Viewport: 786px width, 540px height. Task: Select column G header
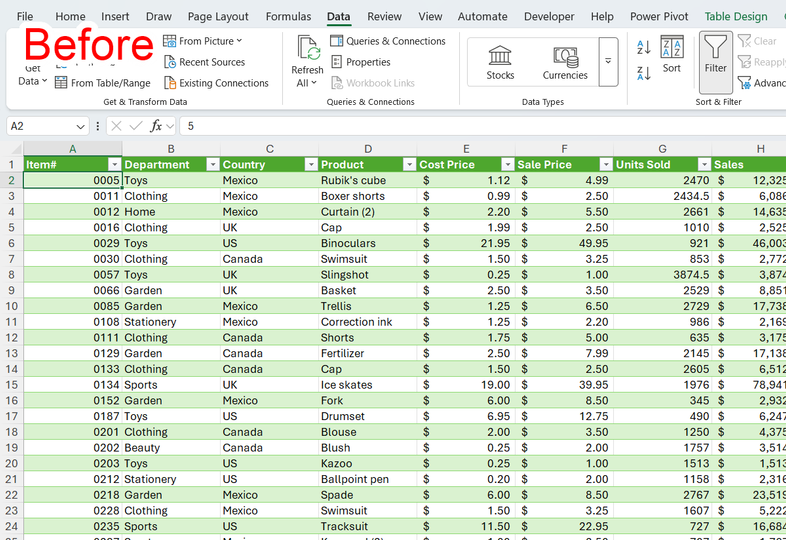click(662, 149)
